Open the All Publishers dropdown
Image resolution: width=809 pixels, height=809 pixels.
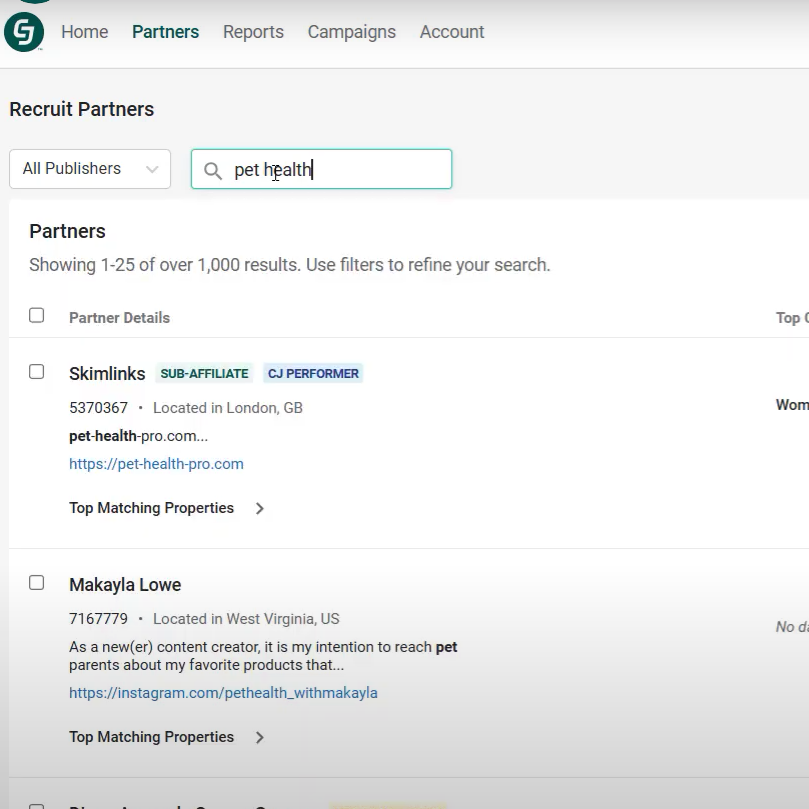[90, 169]
